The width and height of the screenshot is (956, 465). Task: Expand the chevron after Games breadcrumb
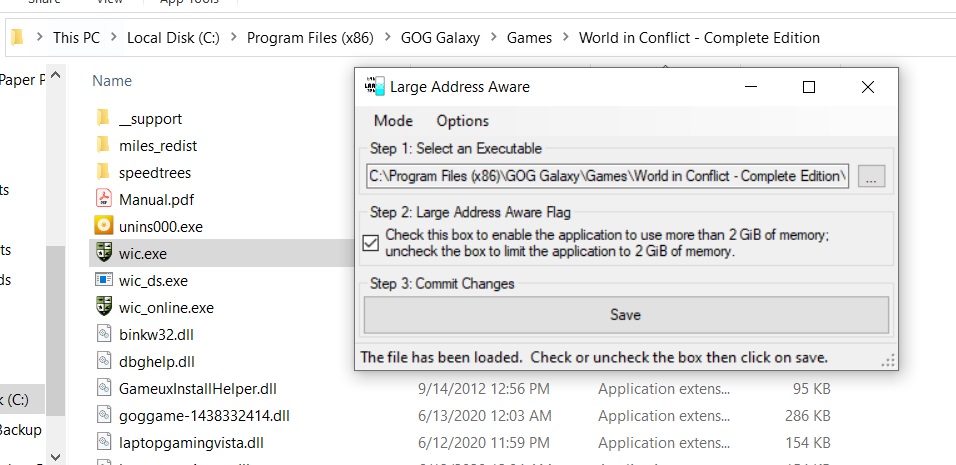pos(565,38)
